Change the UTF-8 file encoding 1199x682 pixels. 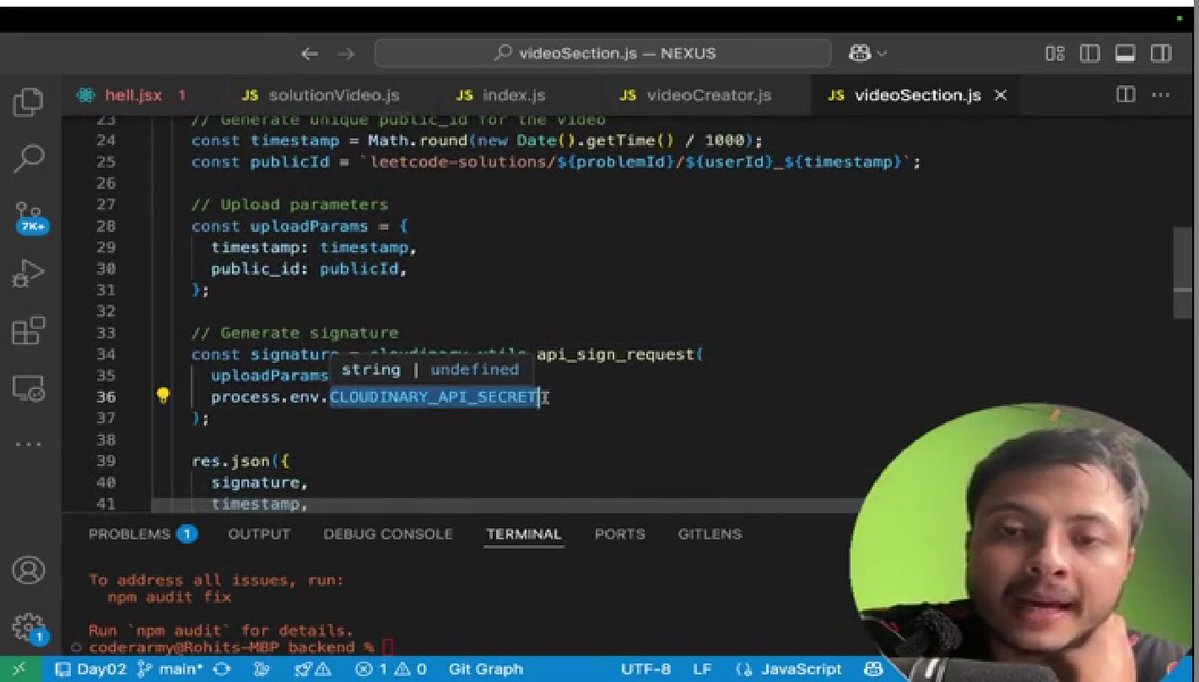coord(645,669)
